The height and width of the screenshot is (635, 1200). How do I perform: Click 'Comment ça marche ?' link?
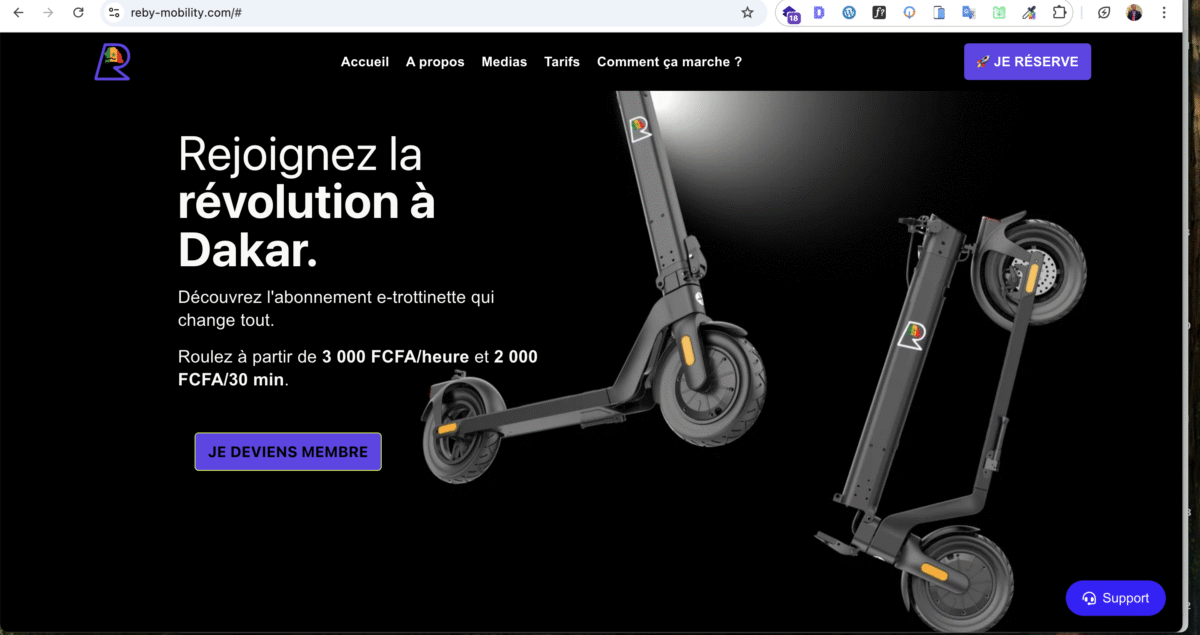tap(669, 62)
